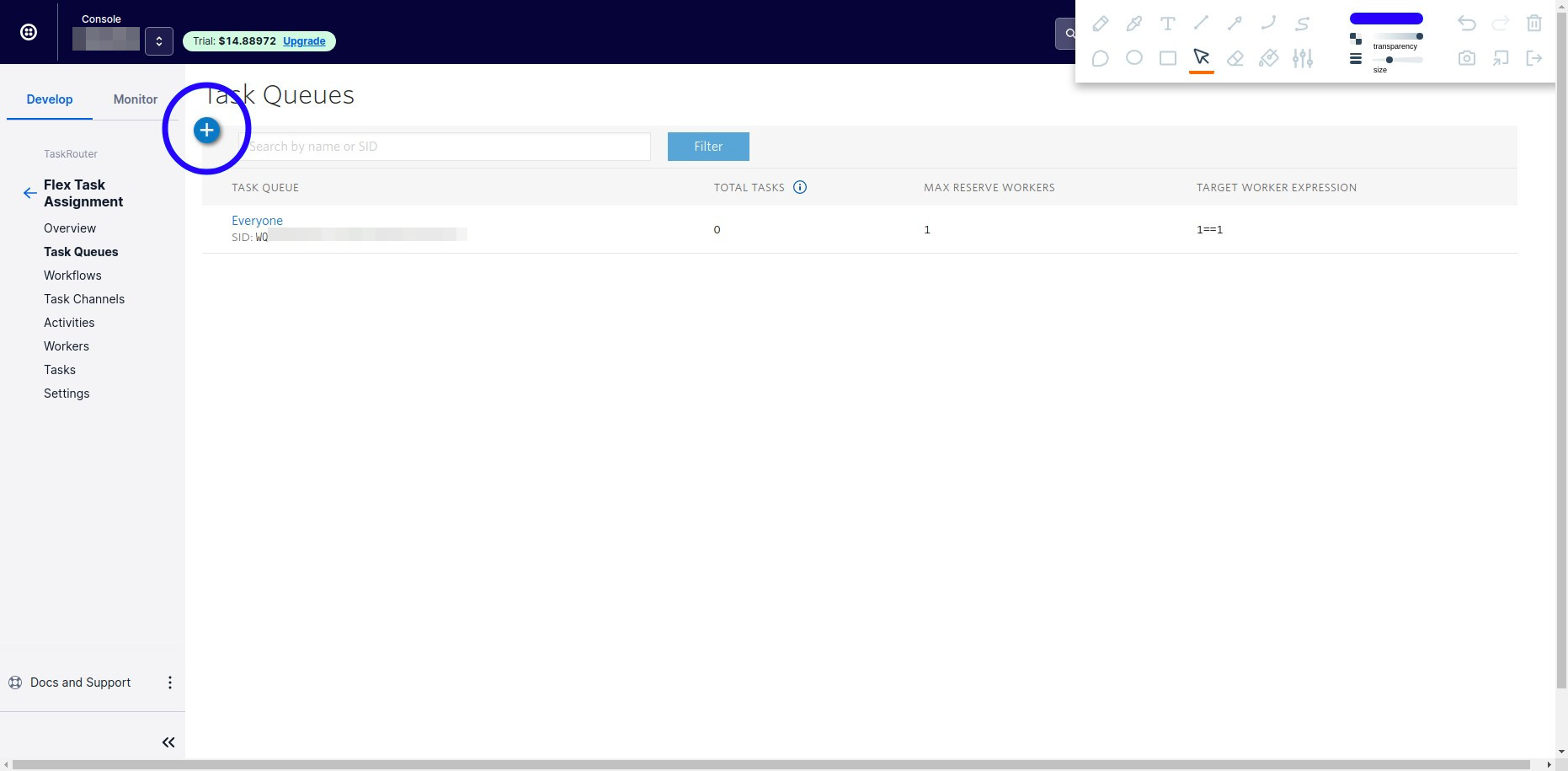Select the eyedropper color picker tool
The image size is (1568, 771).
[1134, 24]
